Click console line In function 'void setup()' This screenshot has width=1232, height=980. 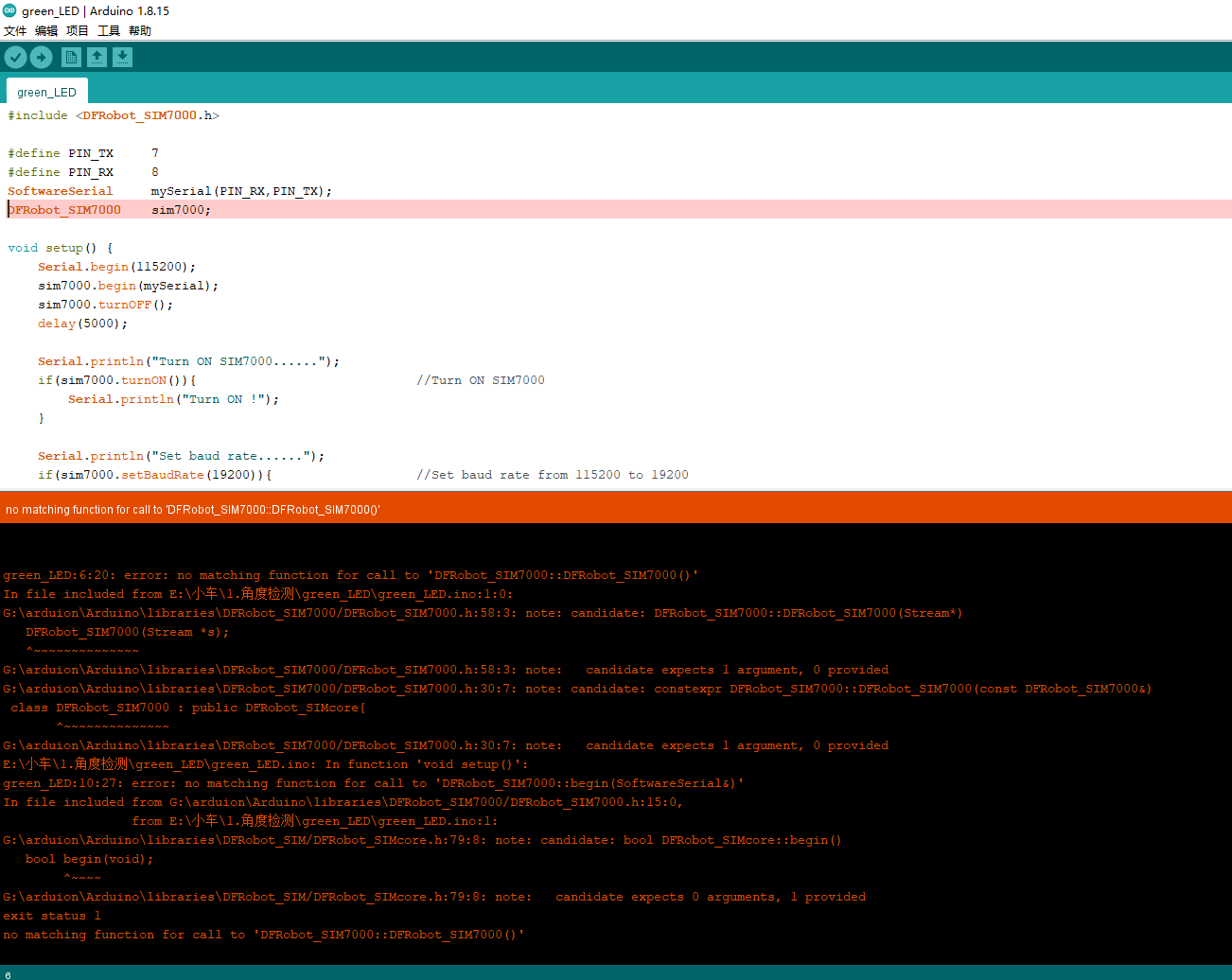(x=266, y=764)
